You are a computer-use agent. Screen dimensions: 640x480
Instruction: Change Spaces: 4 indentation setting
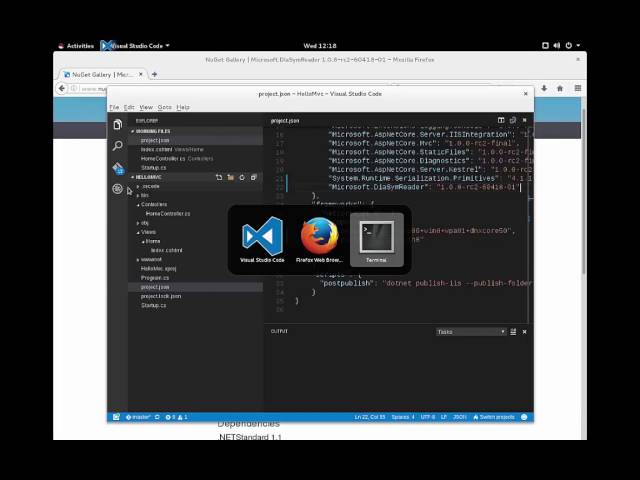[403, 417]
